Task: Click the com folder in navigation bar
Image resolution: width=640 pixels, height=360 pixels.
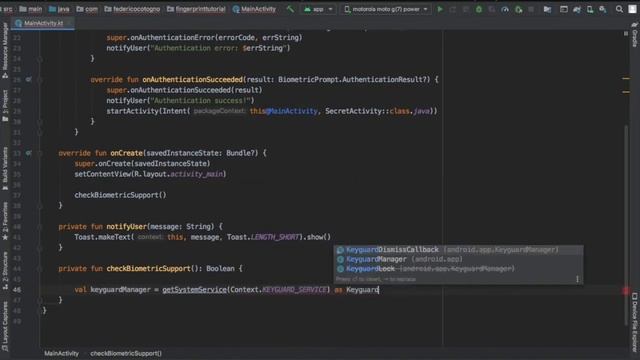Action: [x=87, y=9]
